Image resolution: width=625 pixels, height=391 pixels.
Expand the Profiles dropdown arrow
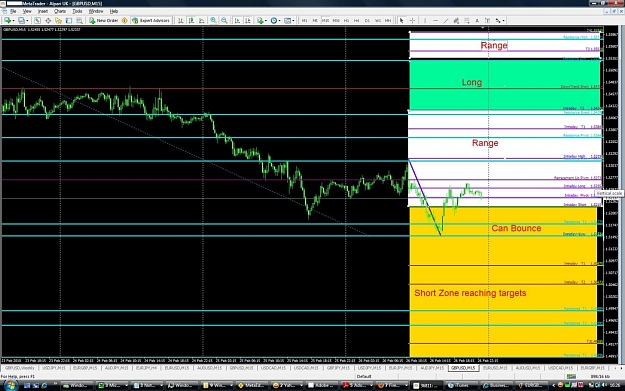pyautogui.click(x=27, y=20)
